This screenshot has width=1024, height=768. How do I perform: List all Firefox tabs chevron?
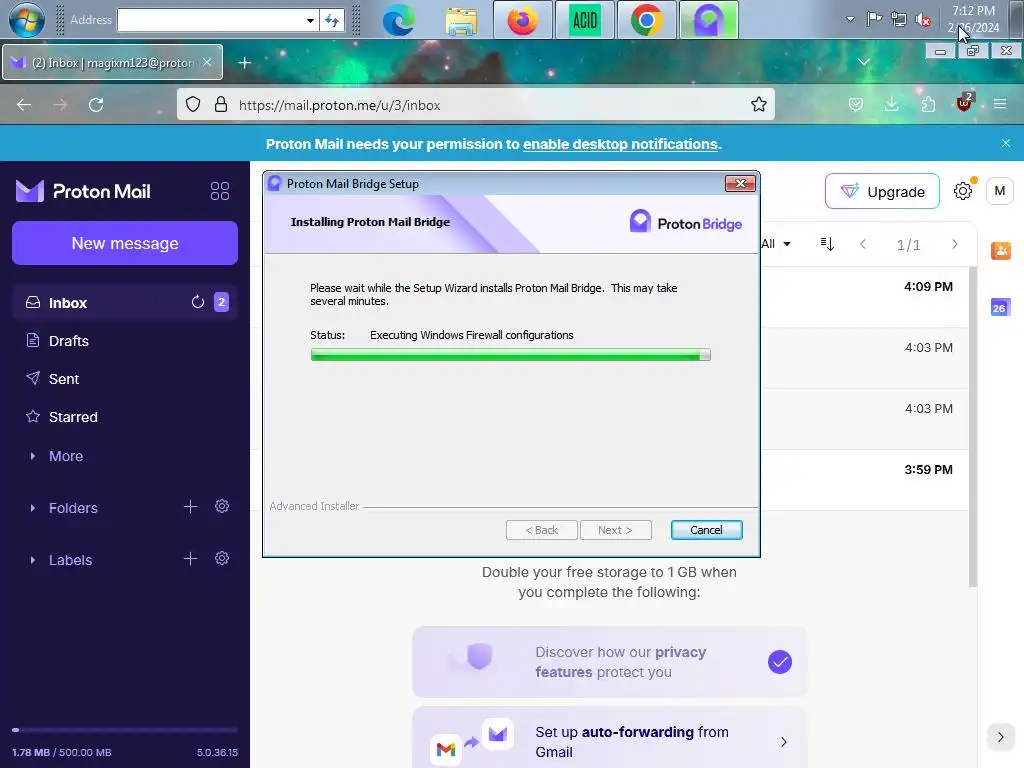coord(863,62)
